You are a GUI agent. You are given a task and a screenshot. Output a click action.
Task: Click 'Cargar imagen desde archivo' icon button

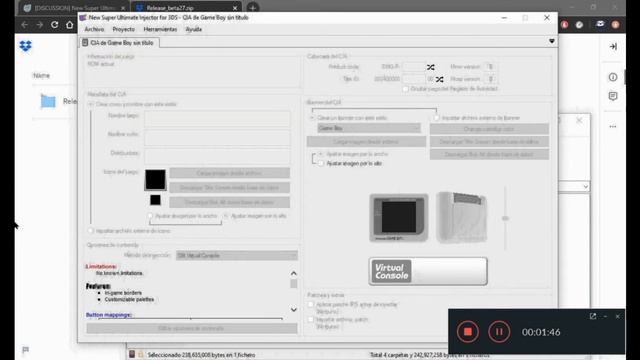[230, 173]
